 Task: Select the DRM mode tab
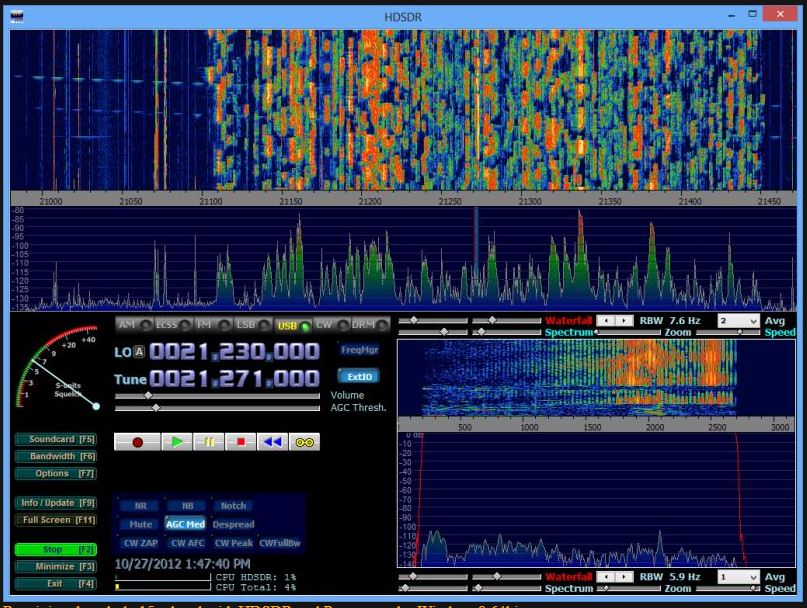(364, 324)
